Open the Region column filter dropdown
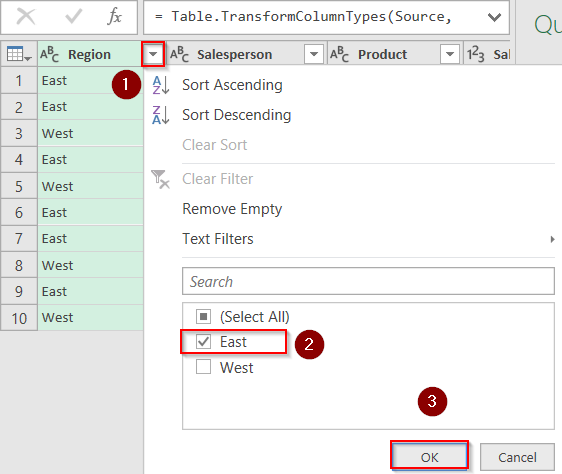The height and width of the screenshot is (474, 562). (x=153, y=54)
